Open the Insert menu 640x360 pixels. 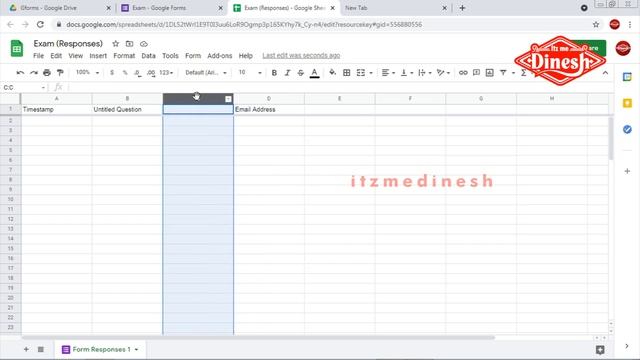pyautogui.click(x=98, y=56)
